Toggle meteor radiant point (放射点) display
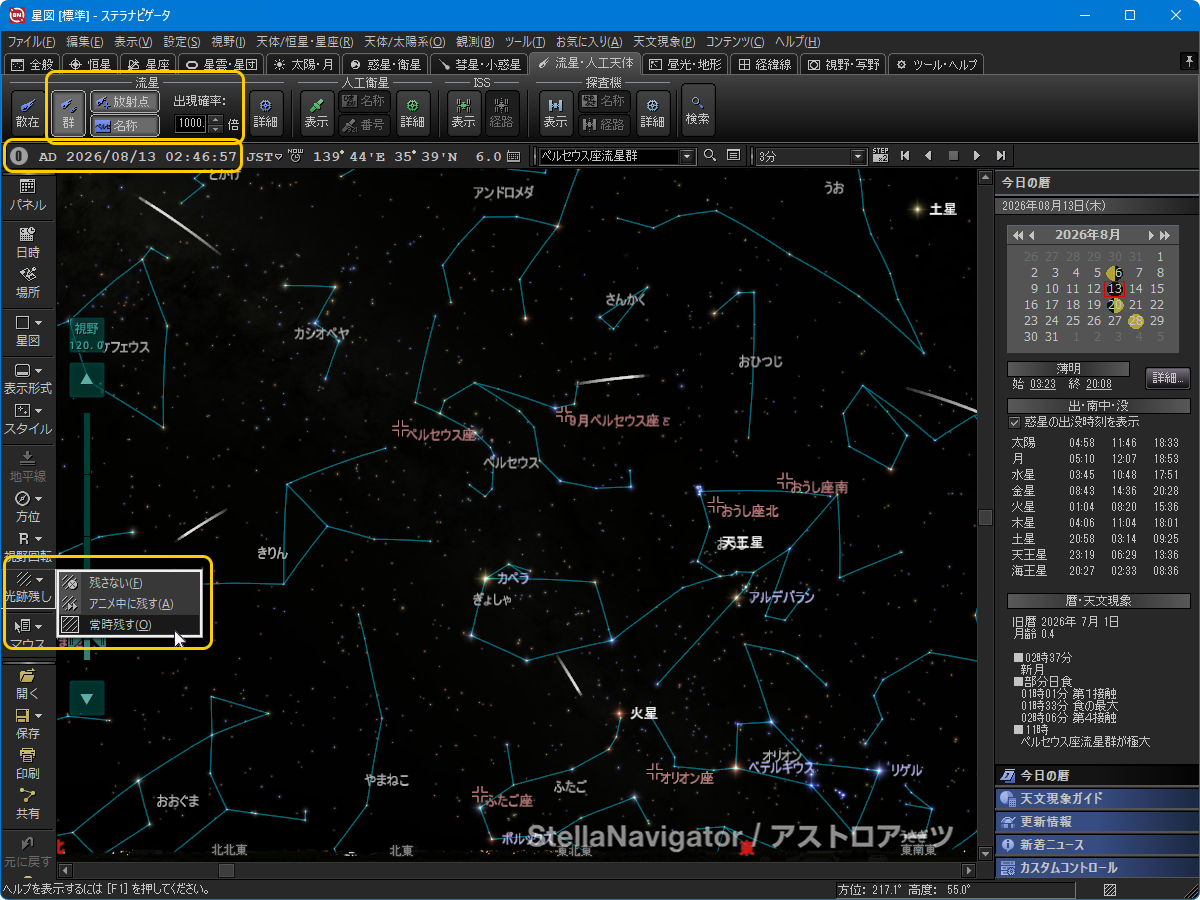The image size is (1200, 900). click(125, 101)
